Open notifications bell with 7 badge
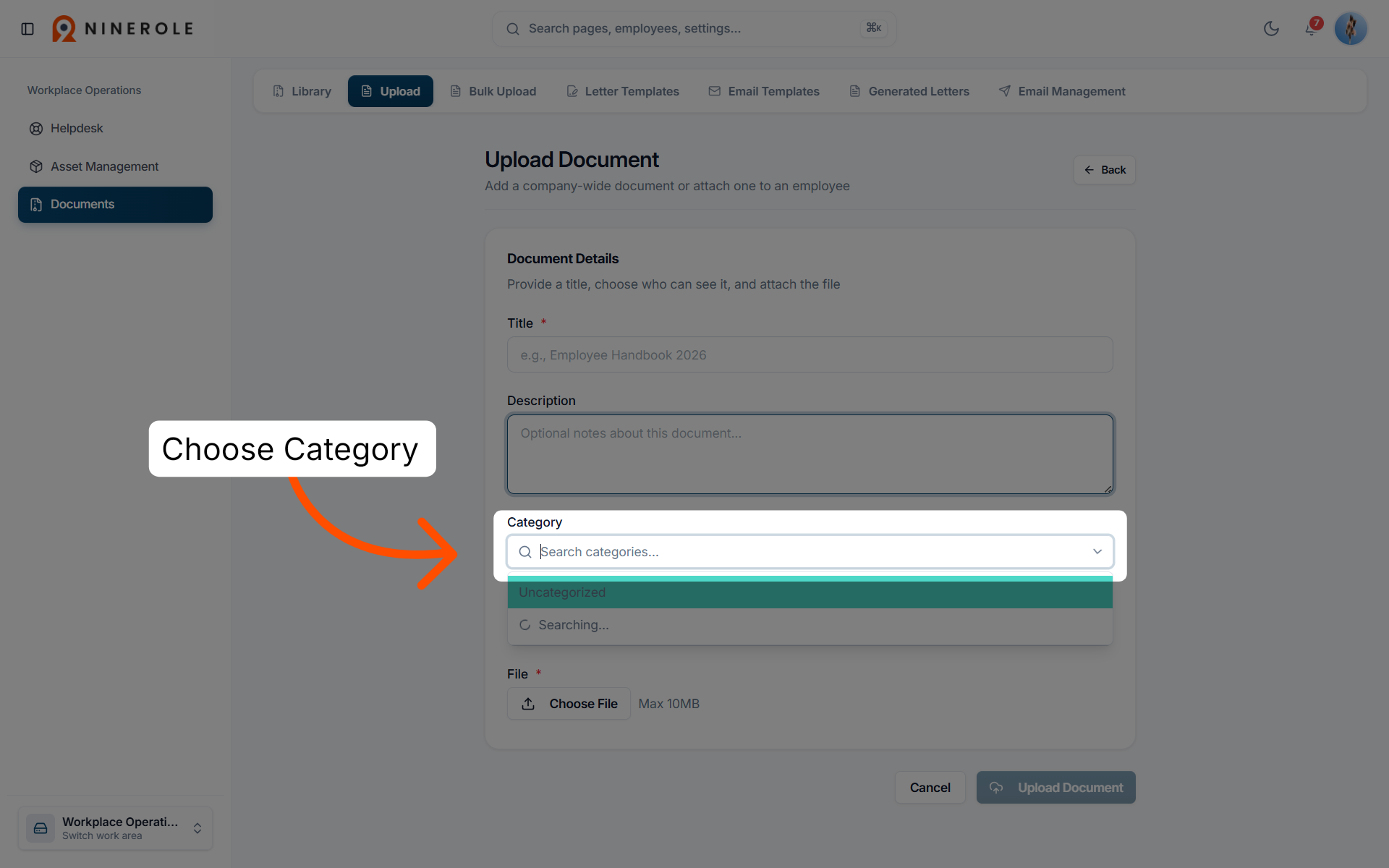The image size is (1389, 868). [x=1312, y=28]
